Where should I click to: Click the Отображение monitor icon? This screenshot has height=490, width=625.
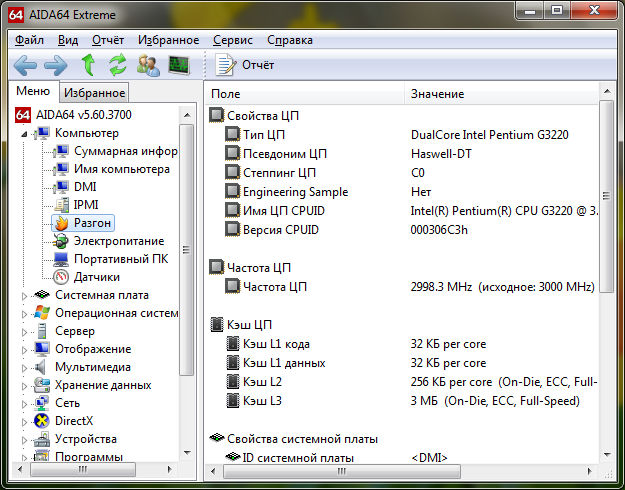pos(42,349)
